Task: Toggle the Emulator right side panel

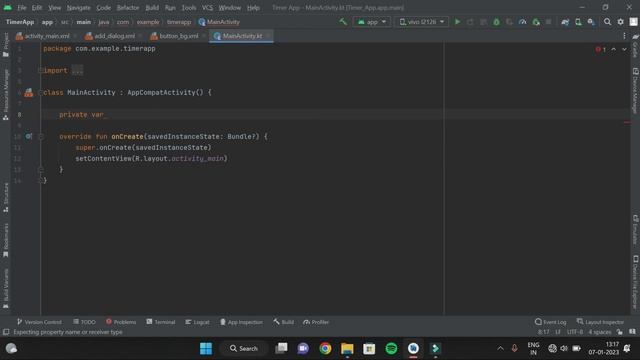Action: click(x=636, y=229)
